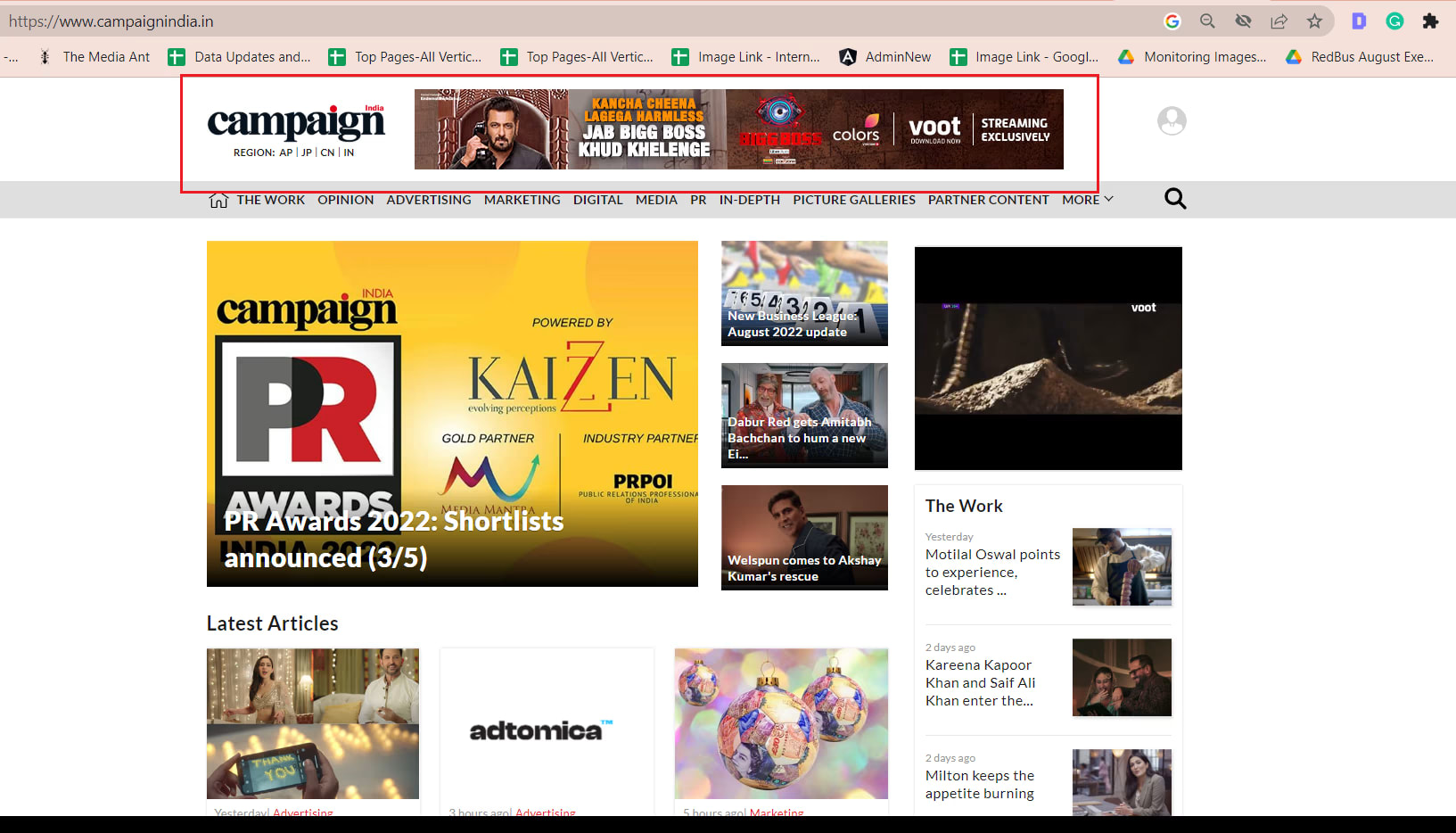Click the browser zoom magnifier icon

(1207, 21)
